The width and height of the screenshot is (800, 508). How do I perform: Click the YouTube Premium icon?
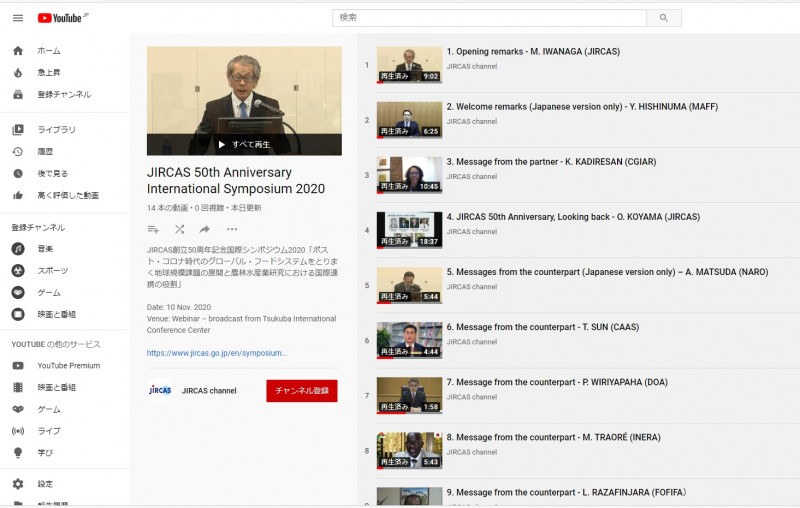pos(18,366)
